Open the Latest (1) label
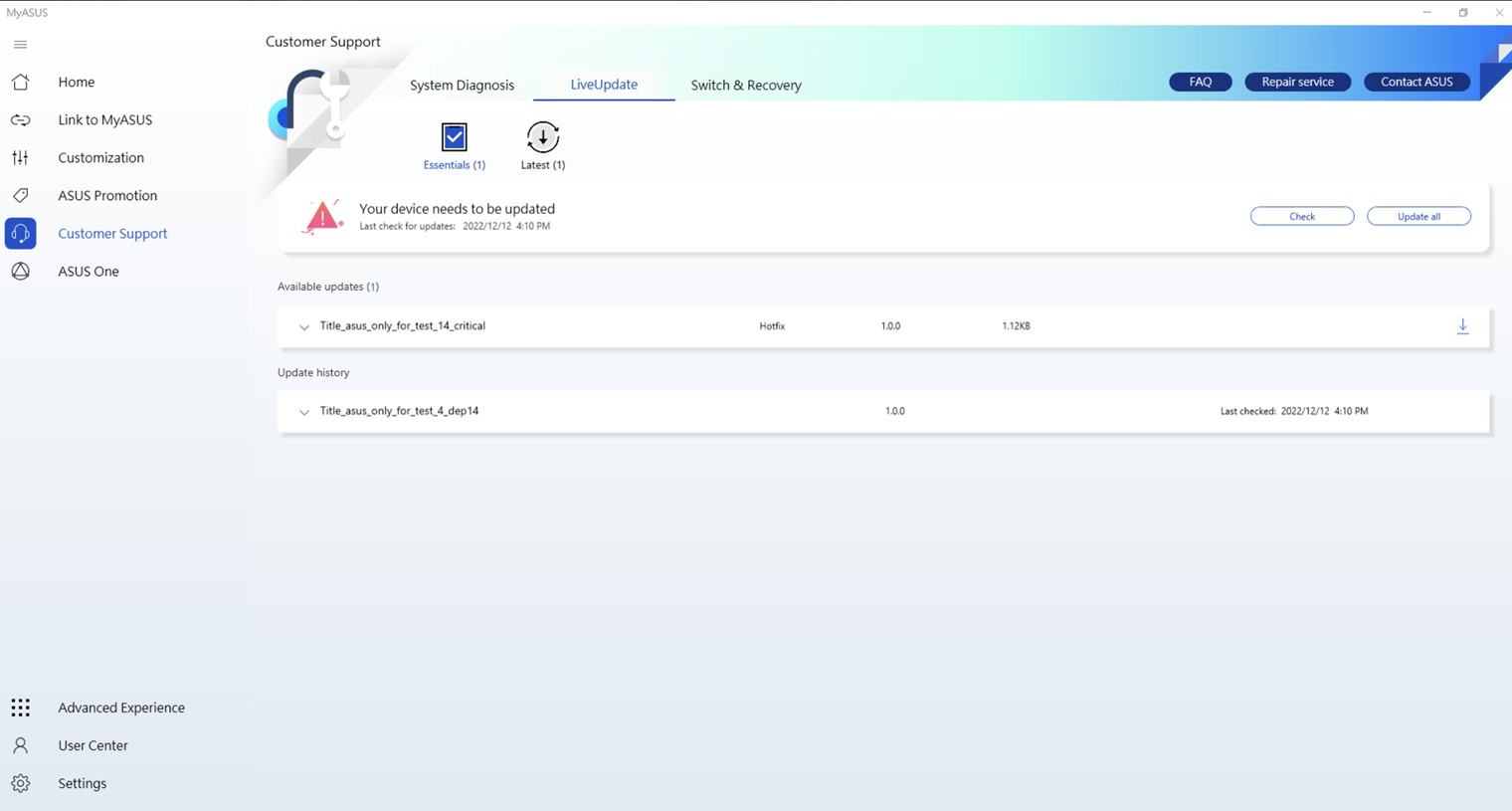This screenshot has width=1512, height=811. (543, 165)
